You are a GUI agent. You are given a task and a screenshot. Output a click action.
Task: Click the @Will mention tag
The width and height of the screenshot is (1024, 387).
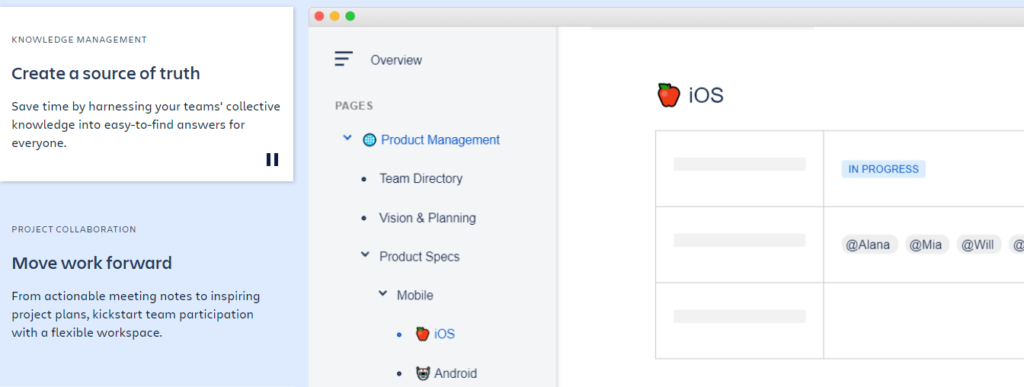click(979, 245)
